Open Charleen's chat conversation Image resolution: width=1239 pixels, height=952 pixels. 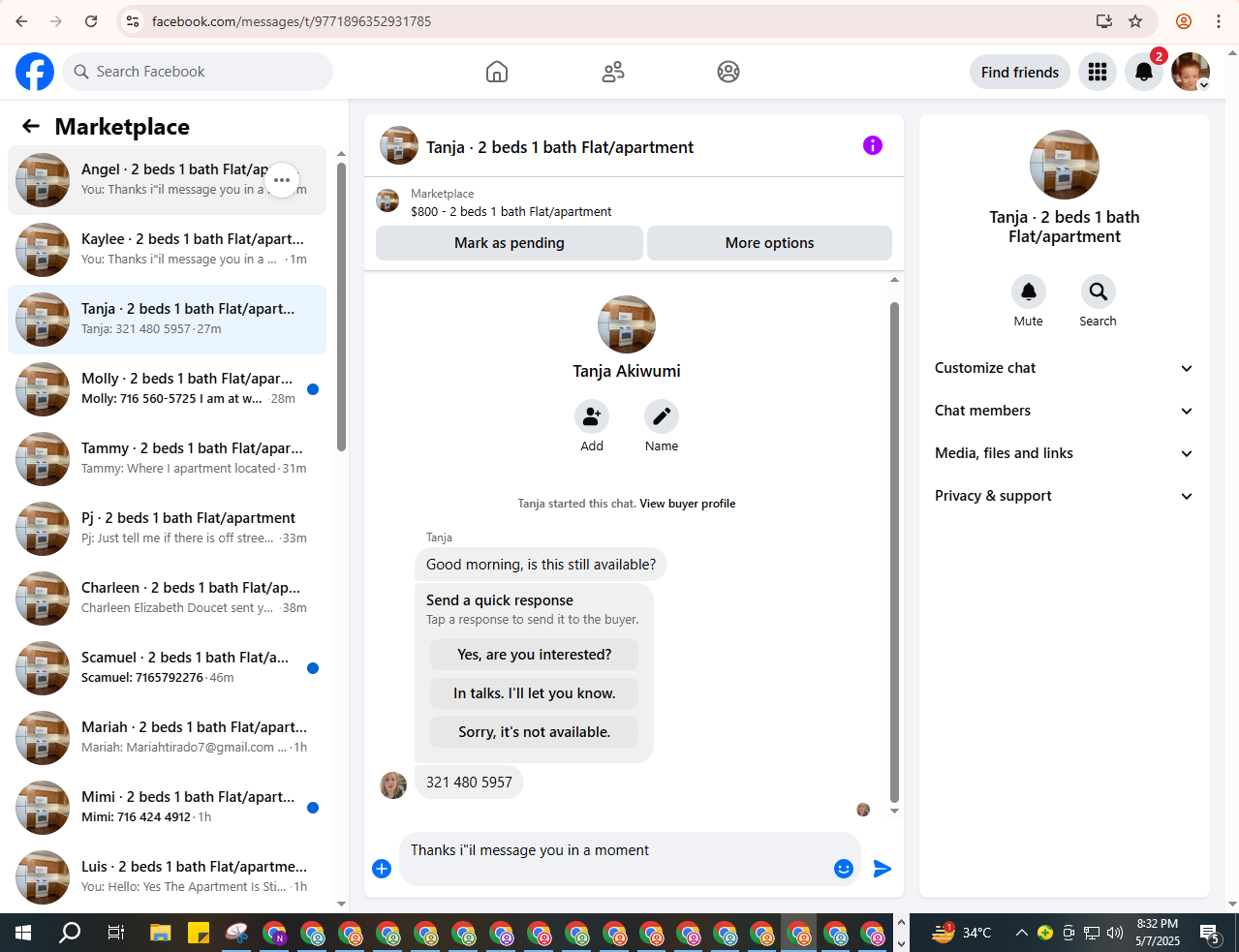pos(167,599)
